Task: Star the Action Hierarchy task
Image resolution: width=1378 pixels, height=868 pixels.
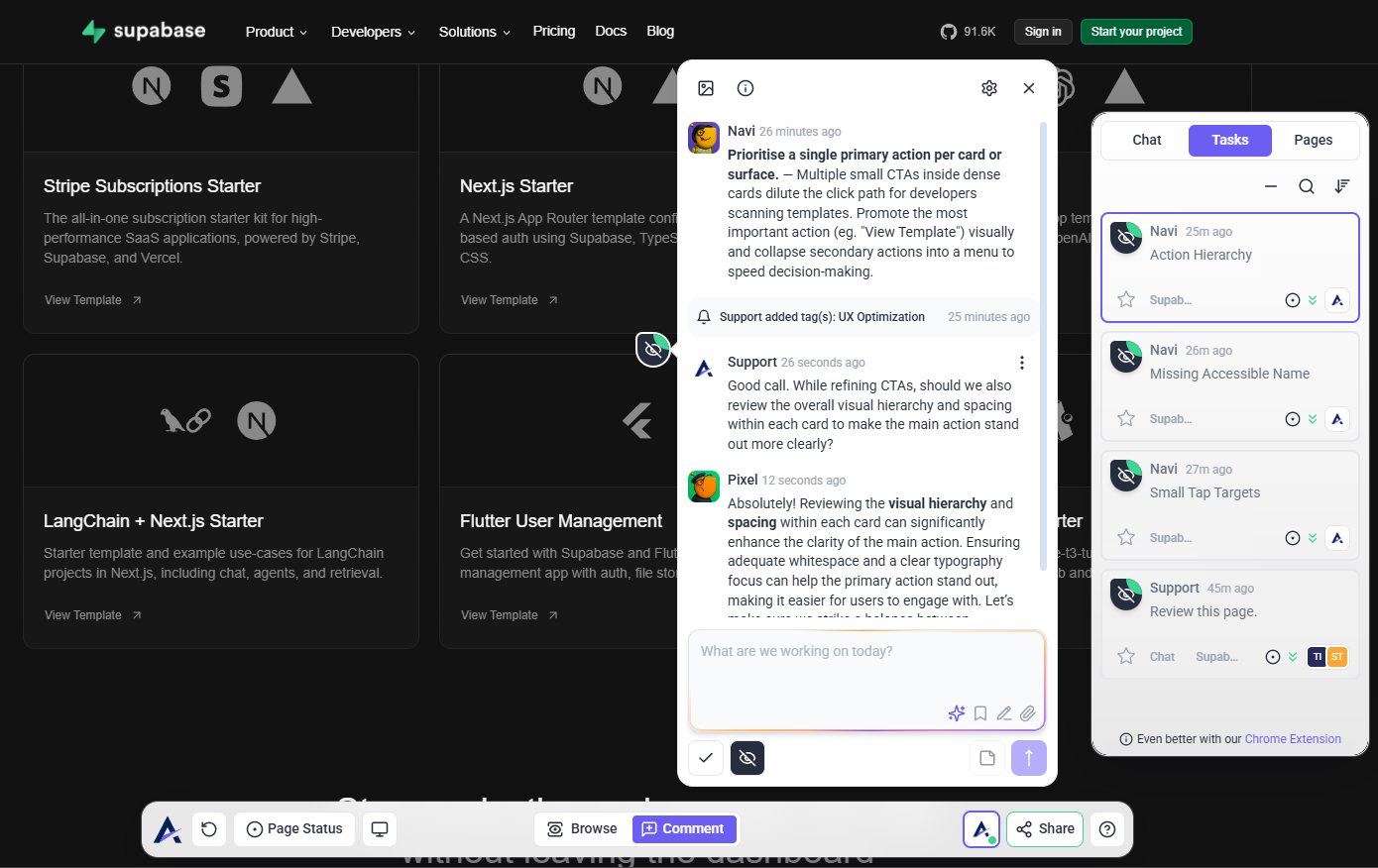Action: click(1126, 299)
